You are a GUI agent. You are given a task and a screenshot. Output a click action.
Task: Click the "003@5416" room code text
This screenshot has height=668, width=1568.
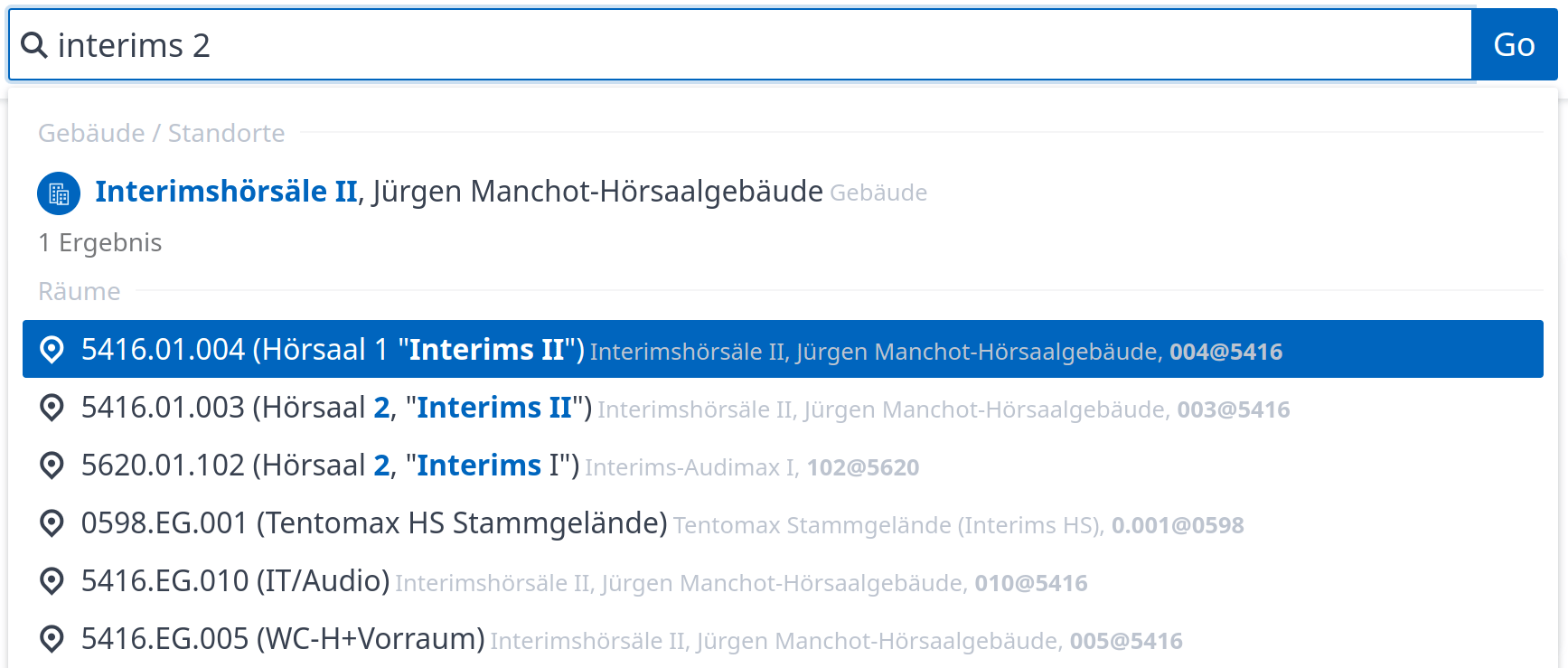(1234, 409)
